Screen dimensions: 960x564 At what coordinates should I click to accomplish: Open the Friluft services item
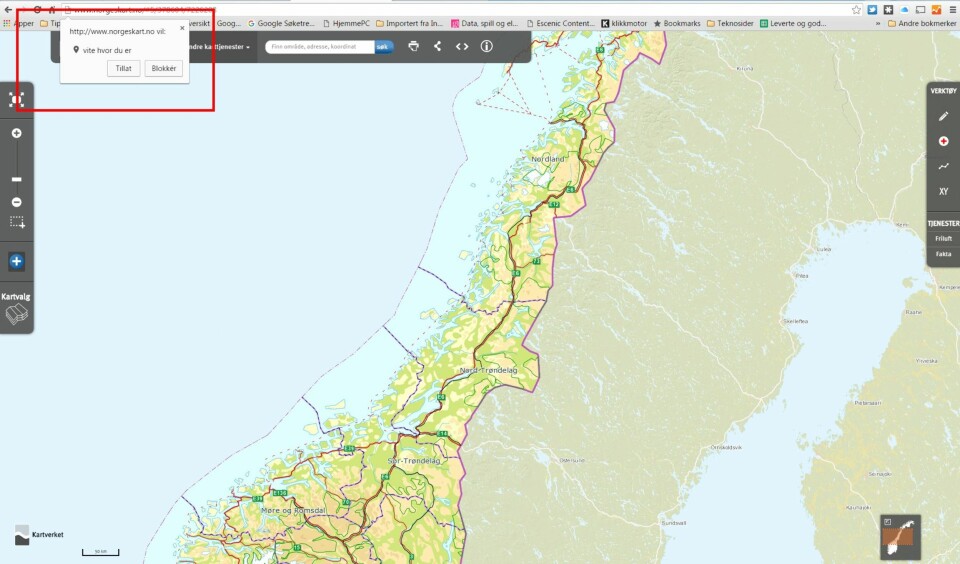click(x=943, y=239)
